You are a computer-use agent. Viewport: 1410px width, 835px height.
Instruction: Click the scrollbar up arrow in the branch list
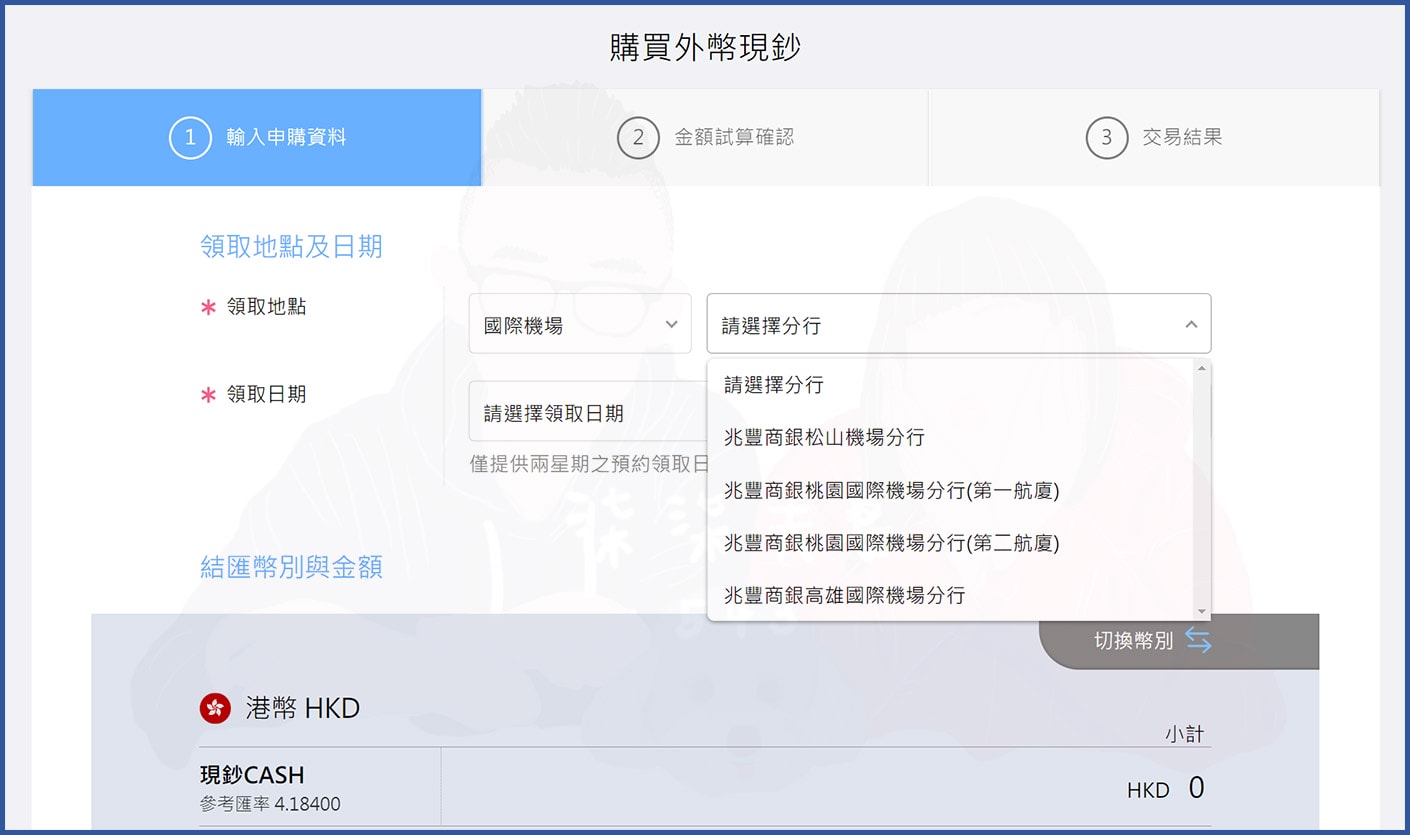pos(1202,367)
